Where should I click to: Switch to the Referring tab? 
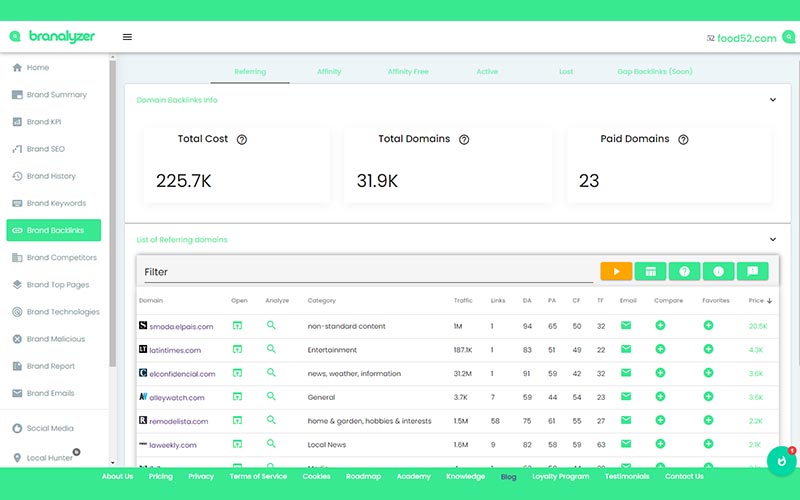click(250, 71)
